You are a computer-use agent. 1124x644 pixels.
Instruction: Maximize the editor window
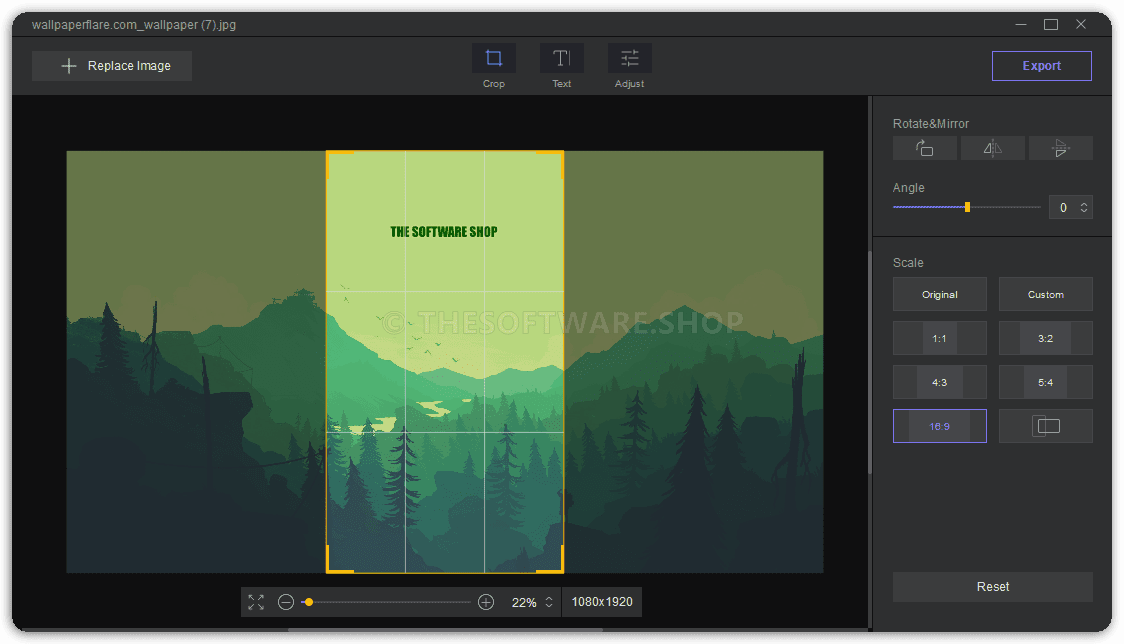coord(1051,24)
